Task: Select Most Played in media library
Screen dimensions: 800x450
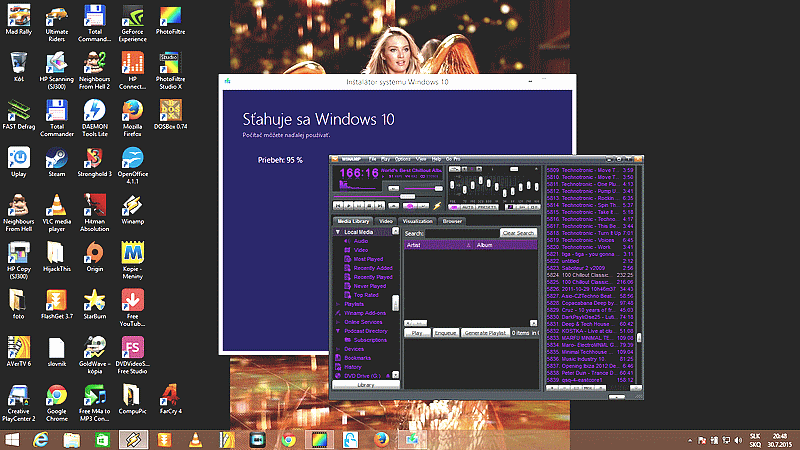Action: [x=368, y=259]
